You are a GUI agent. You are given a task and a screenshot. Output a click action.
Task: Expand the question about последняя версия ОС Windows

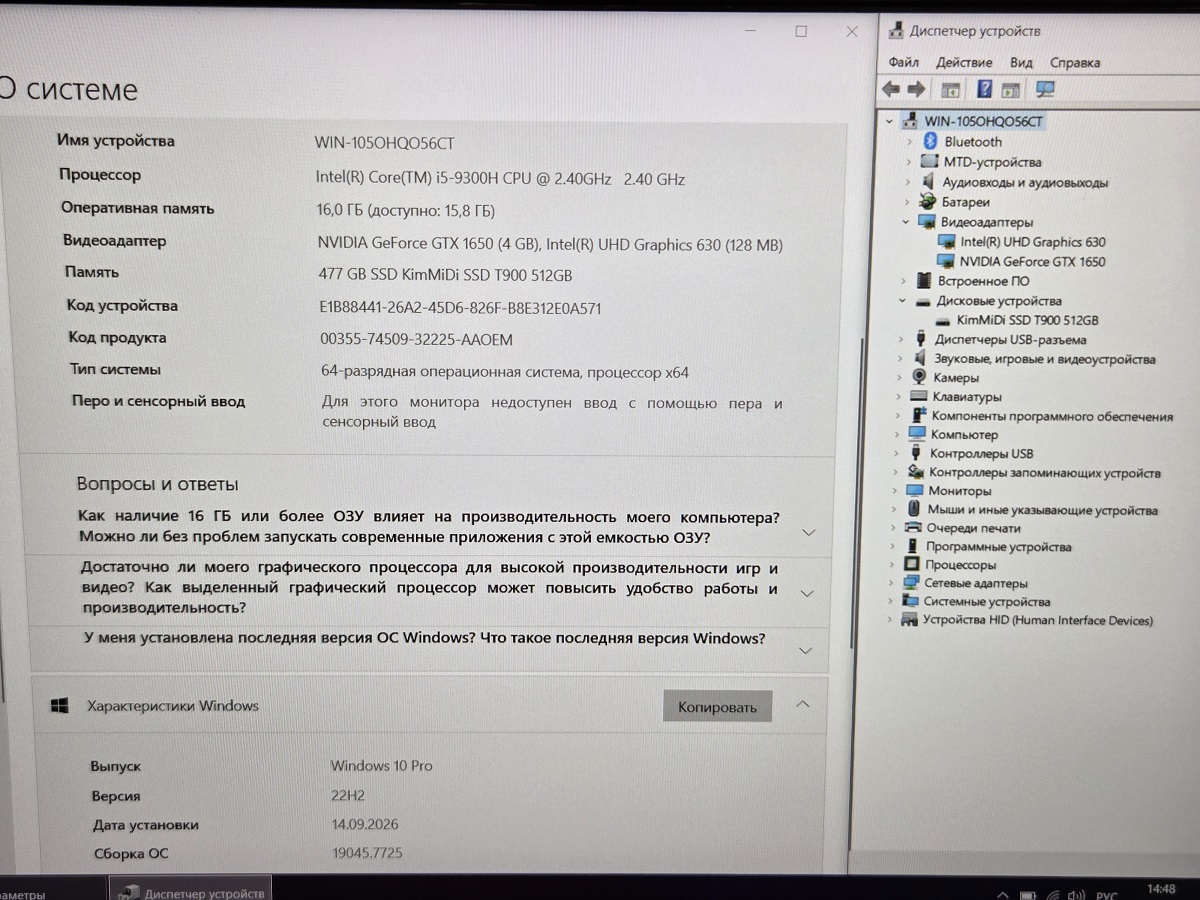pos(806,651)
